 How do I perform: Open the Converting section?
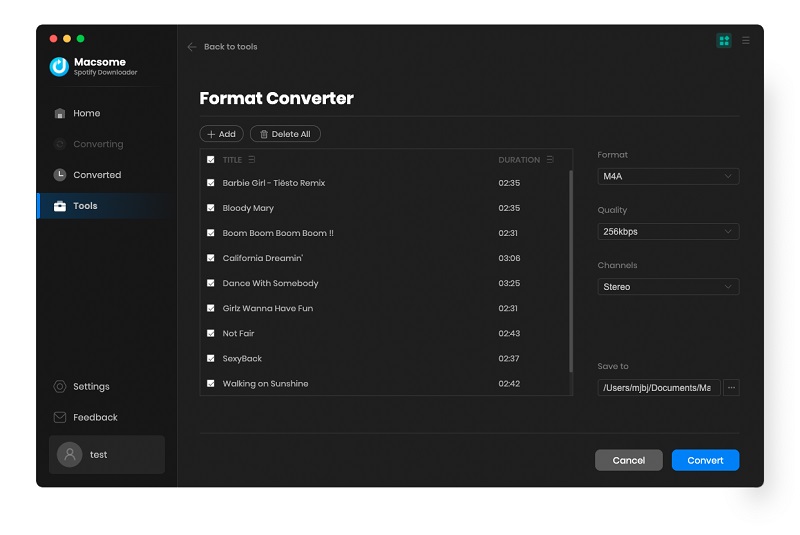pos(98,144)
